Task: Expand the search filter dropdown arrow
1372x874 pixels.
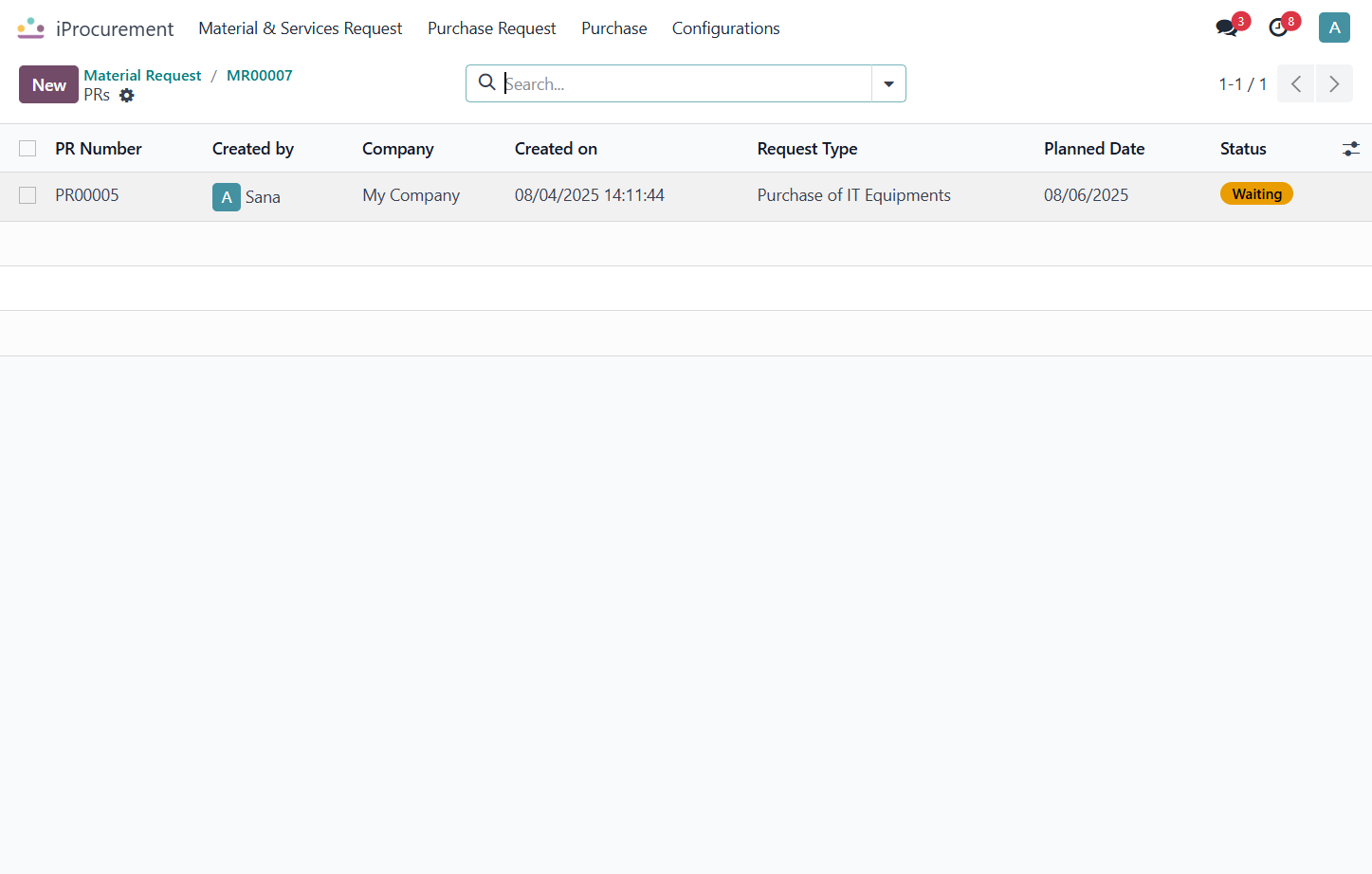Action: click(x=888, y=83)
